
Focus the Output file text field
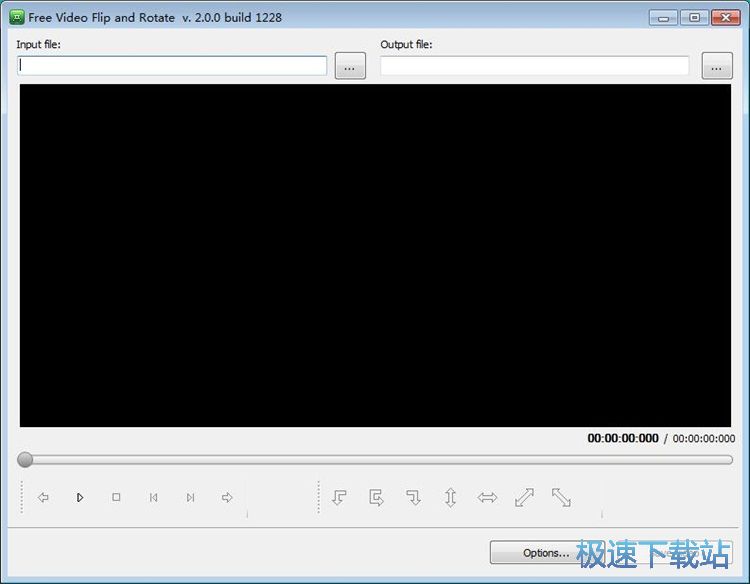(534, 66)
